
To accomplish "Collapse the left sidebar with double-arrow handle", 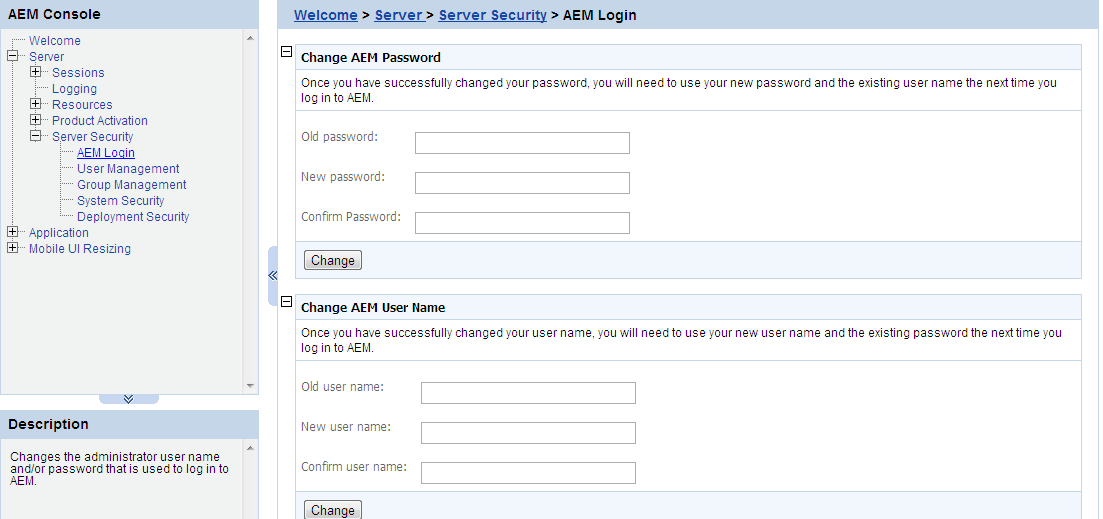I will [273, 276].
